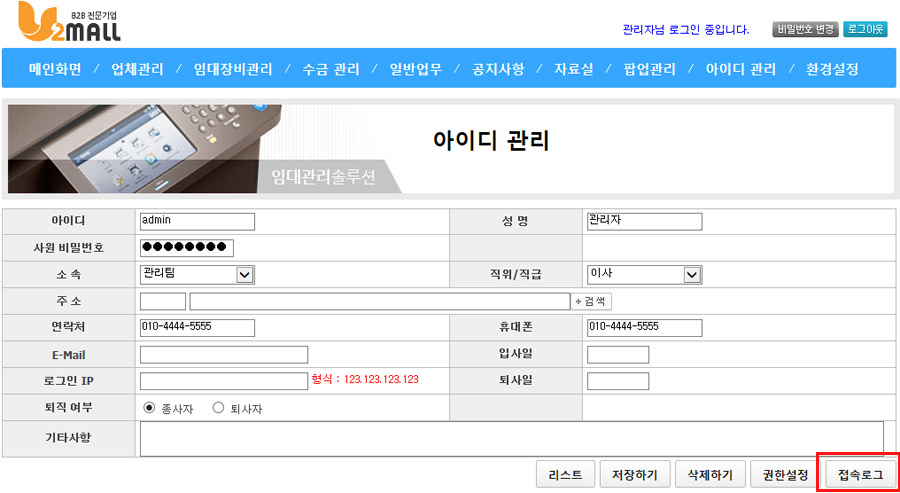Viewport: 900px width, 493px height.
Task: Open 팝업관리 menu
Action: [649, 69]
